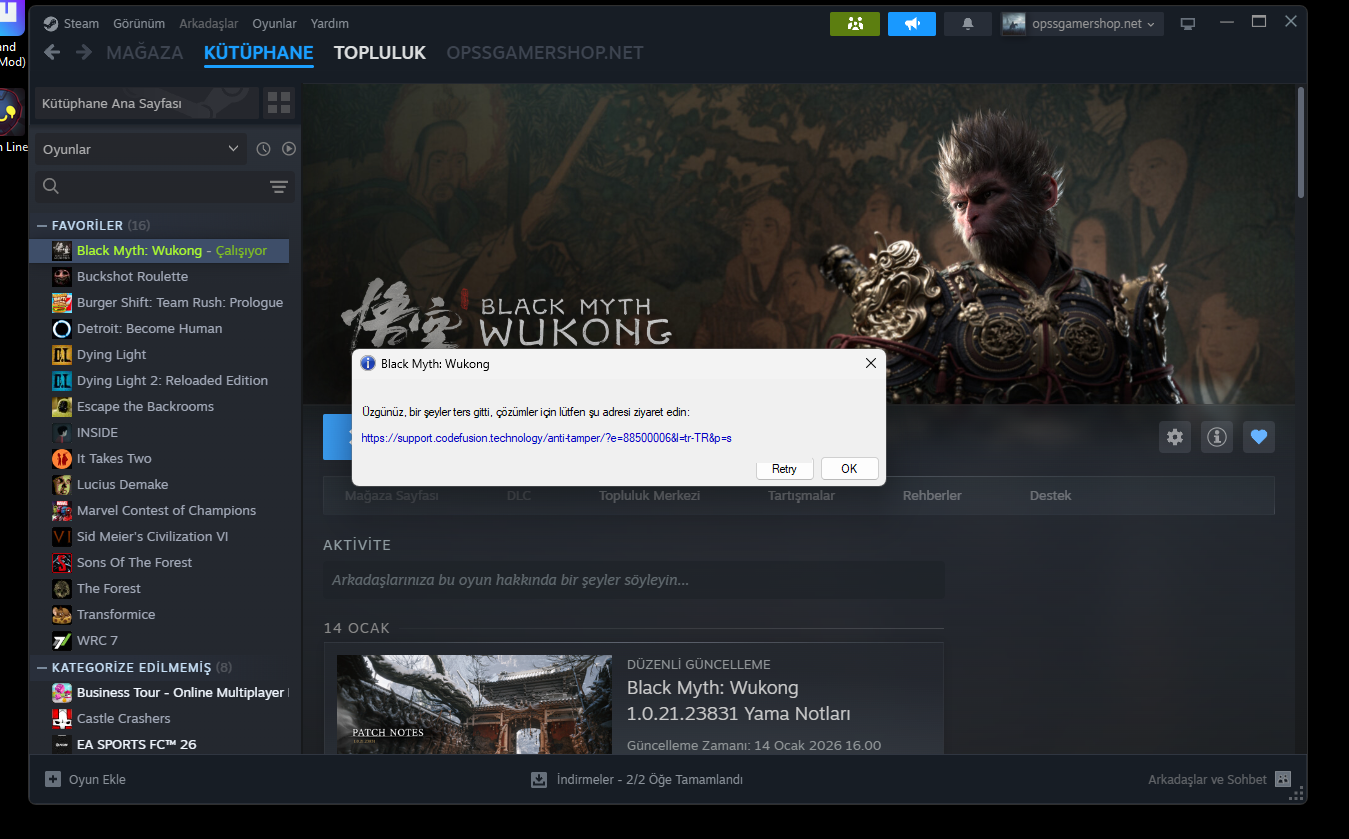Click the WRC 7 game icon
This screenshot has width=1349, height=839.
pyautogui.click(x=61, y=640)
